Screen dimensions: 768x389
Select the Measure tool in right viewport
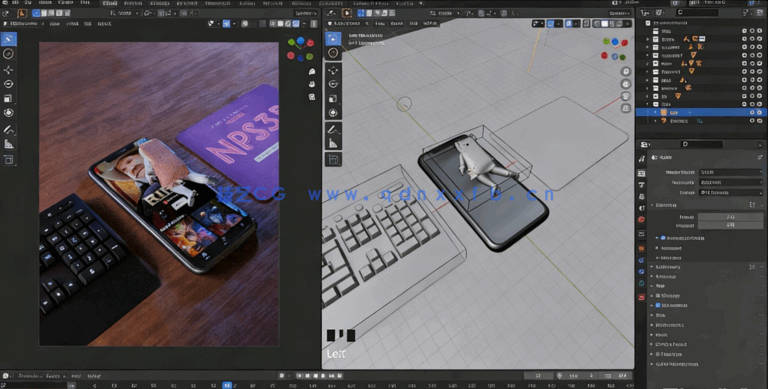click(x=334, y=144)
